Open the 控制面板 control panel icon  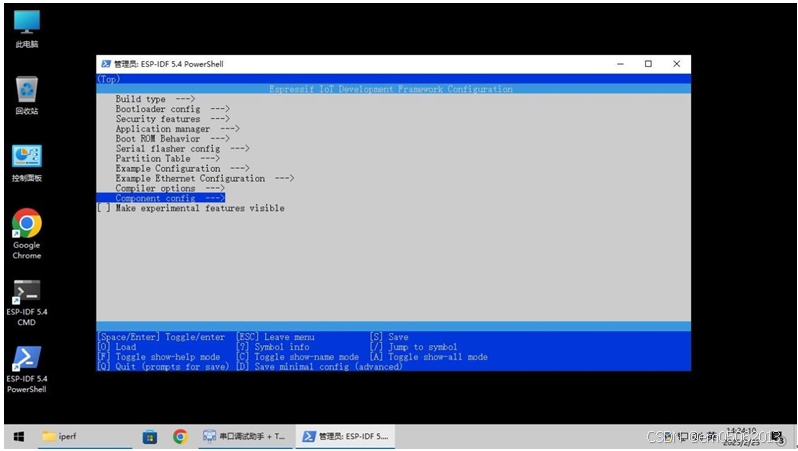[26, 163]
